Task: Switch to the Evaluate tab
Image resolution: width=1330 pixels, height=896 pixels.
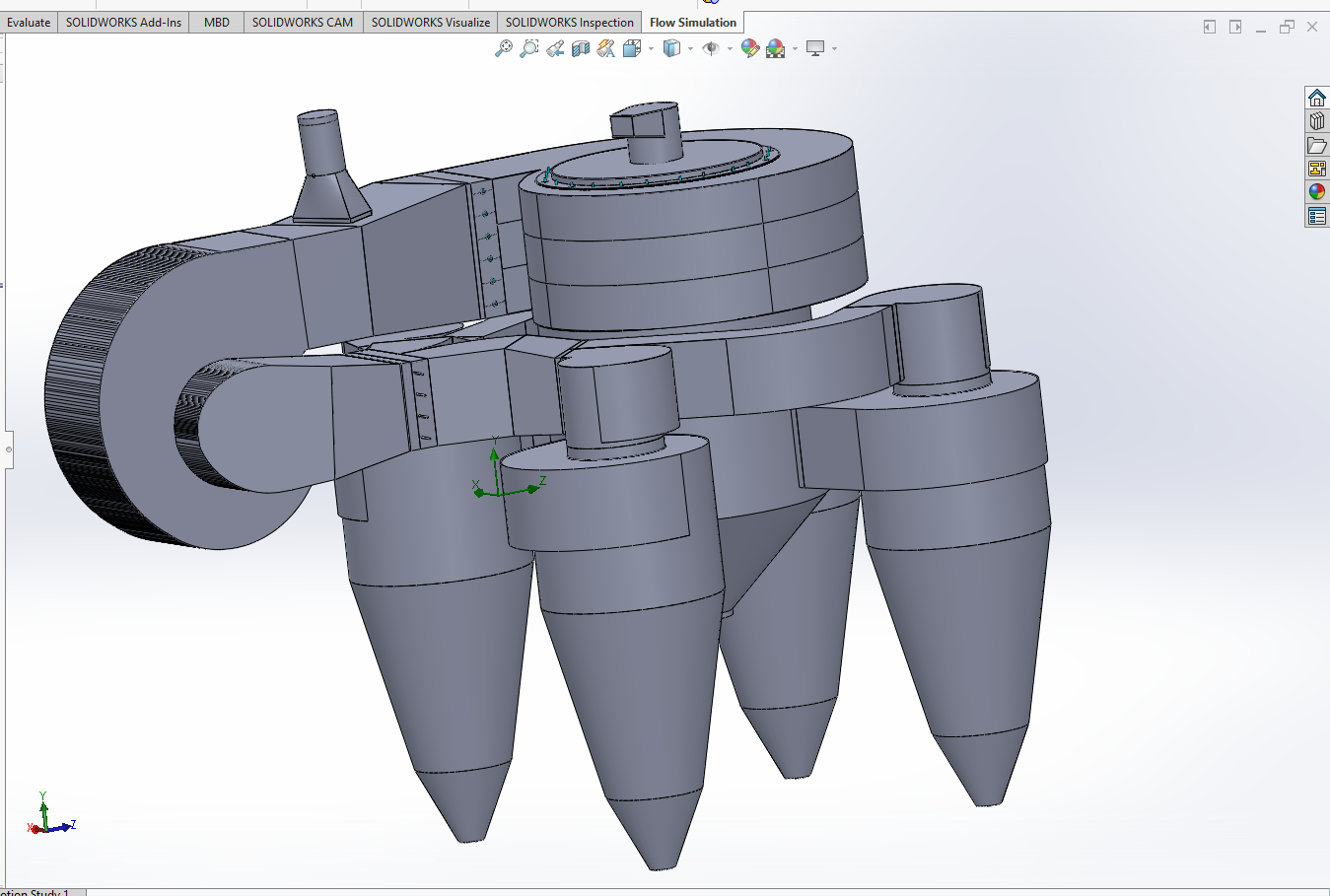Action: (29, 23)
